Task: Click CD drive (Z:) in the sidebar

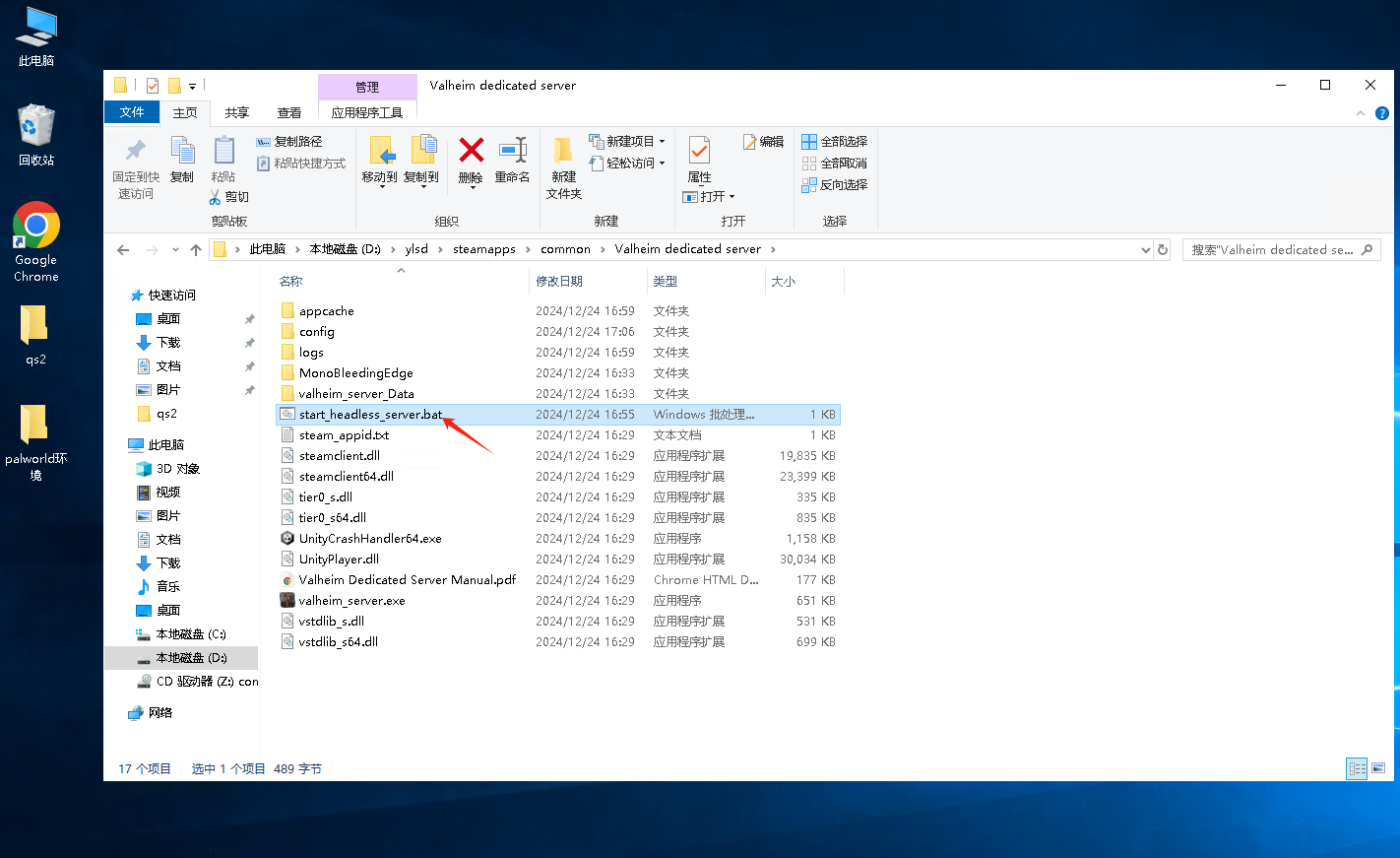Action: (207, 682)
